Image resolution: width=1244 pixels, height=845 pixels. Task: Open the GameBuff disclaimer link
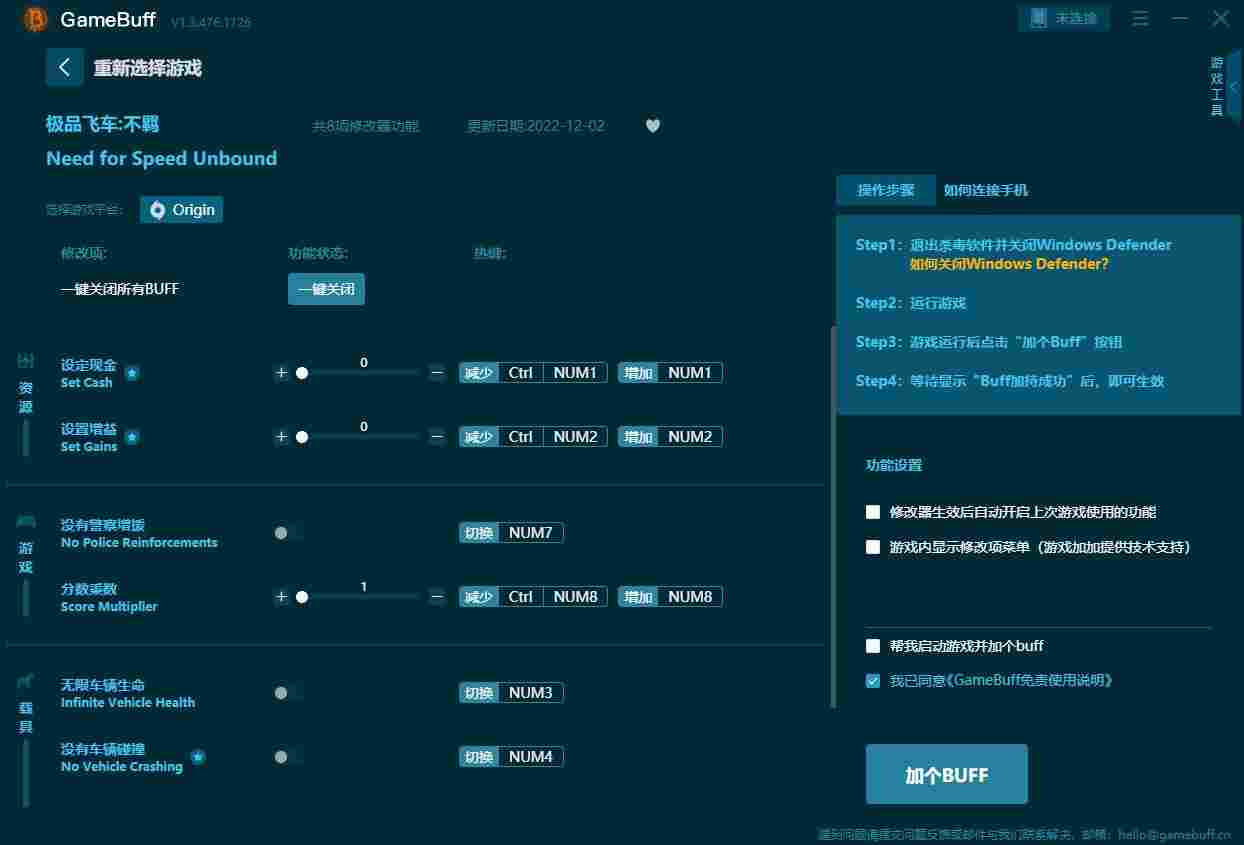(x=1030, y=681)
